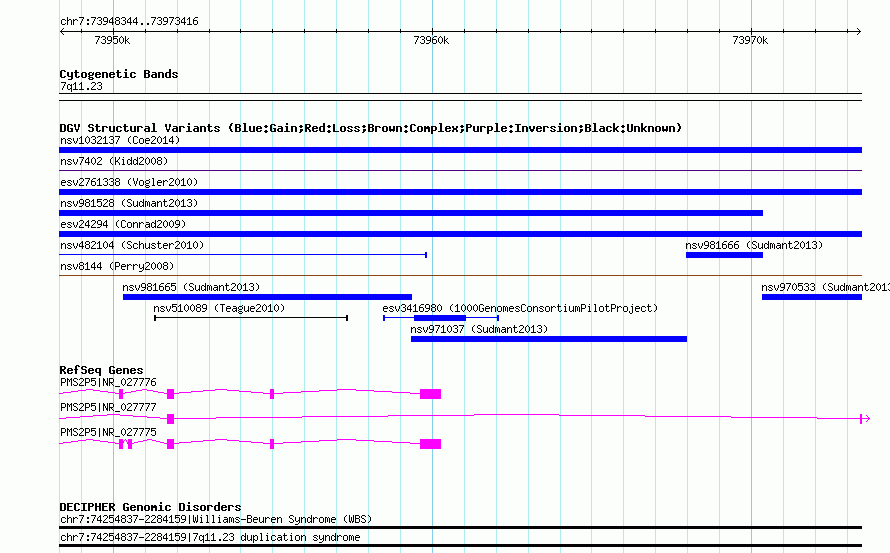This screenshot has width=890, height=553.
Task: Select the nsv7402 (Kidd2008) inversion line
Action: click(x=460, y=170)
